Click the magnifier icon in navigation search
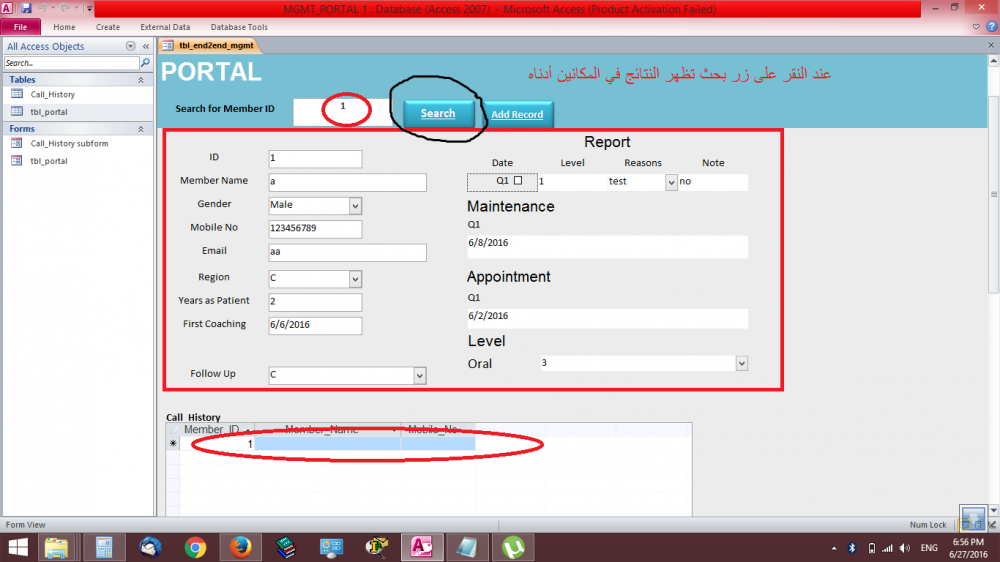This screenshot has height=562, width=1000. pos(145,63)
